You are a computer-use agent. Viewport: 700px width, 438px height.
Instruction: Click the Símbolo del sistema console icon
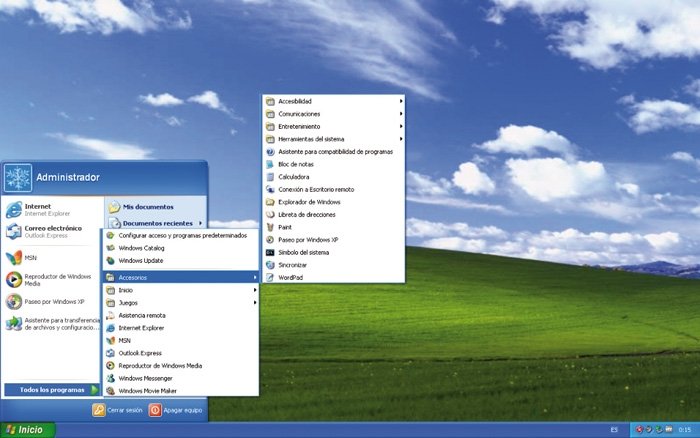tap(270, 252)
